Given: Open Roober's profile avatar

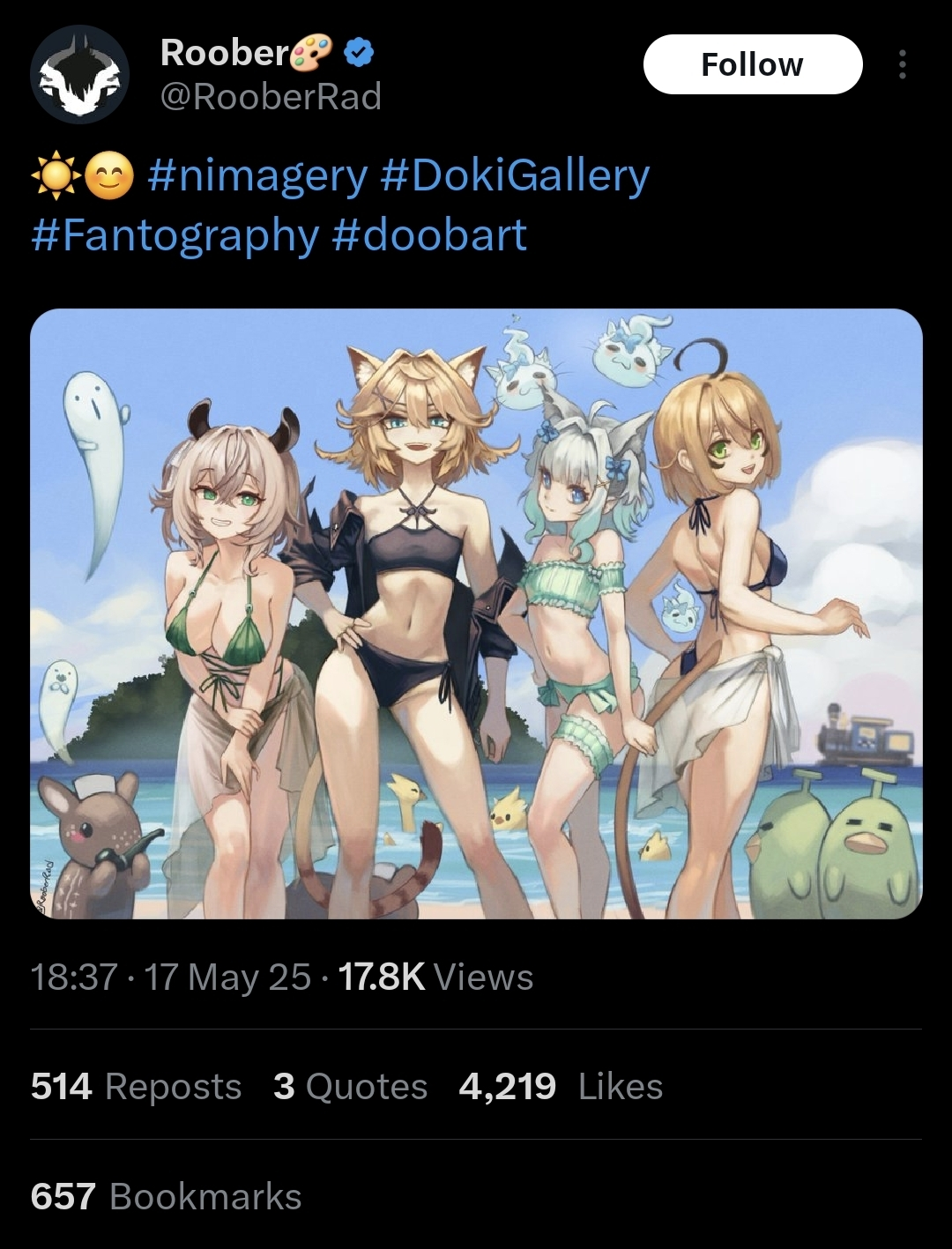Looking at the screenshot, I should tap(80, 75).
